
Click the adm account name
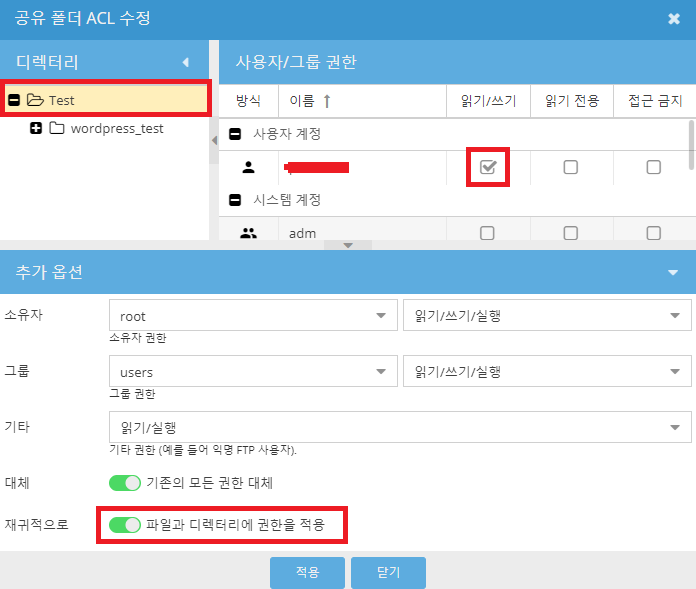pyautogui.click(x=302, y=233)
